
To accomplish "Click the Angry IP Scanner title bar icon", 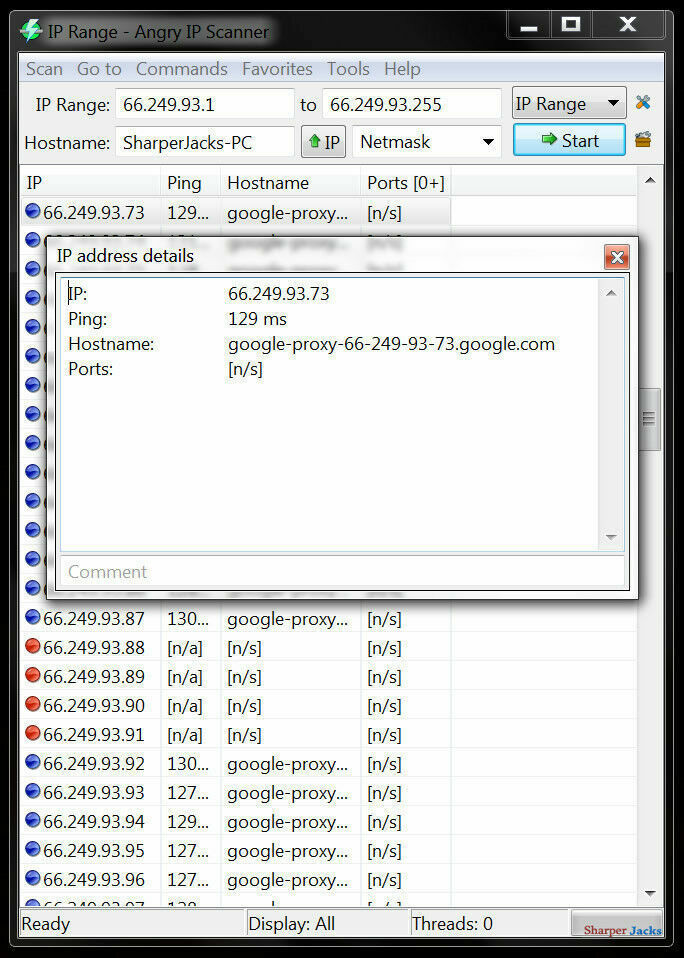I will [31, 31].
